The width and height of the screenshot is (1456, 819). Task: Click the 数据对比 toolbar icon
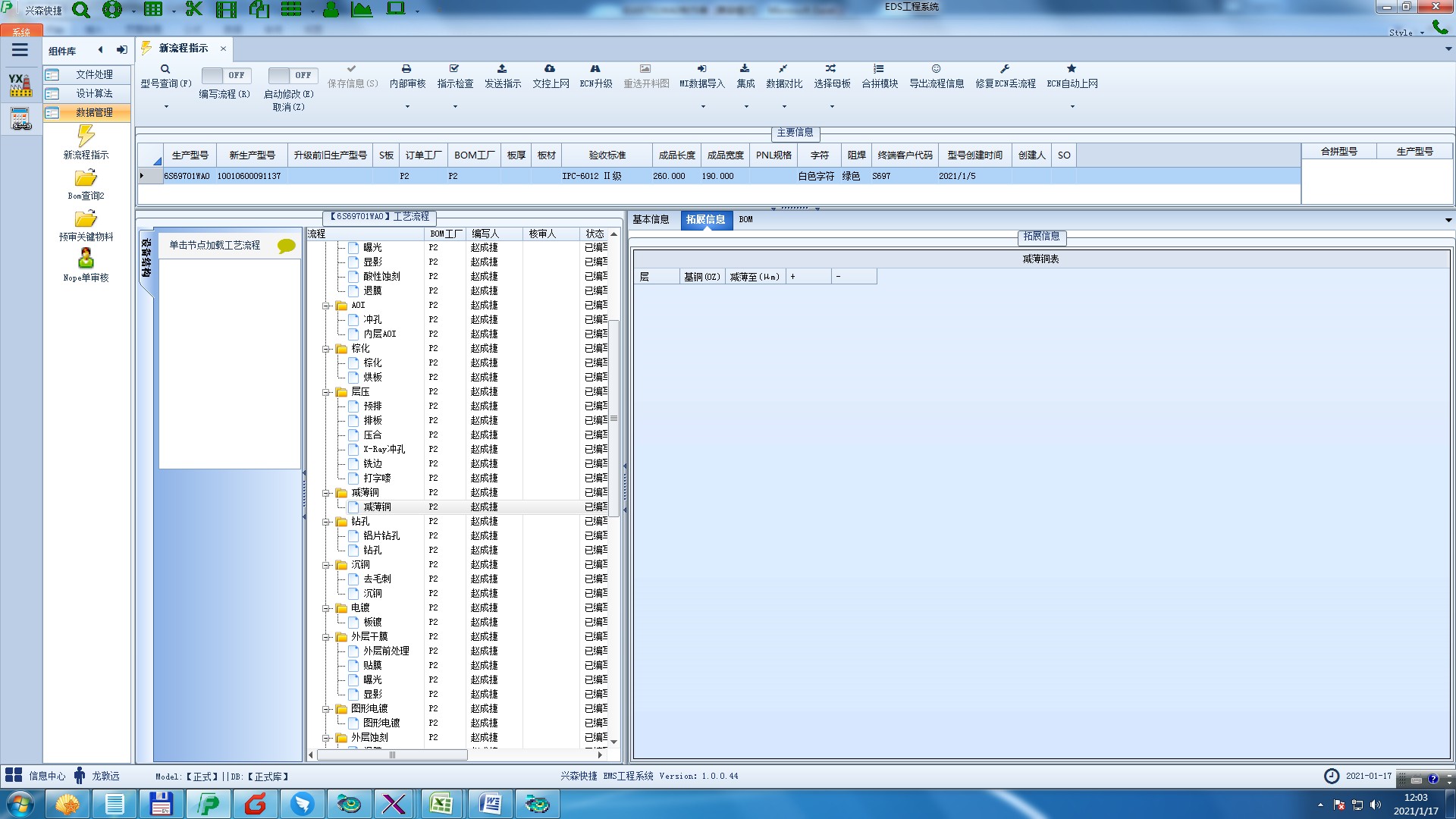[x=783, y=69]
